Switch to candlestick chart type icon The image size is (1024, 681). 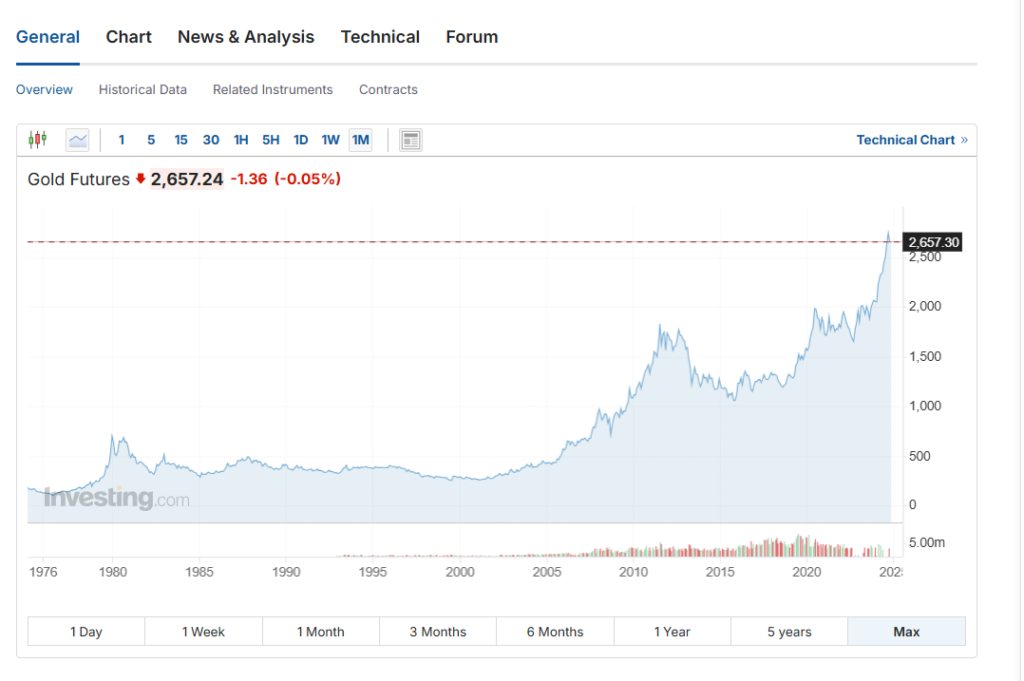[38, 140]
